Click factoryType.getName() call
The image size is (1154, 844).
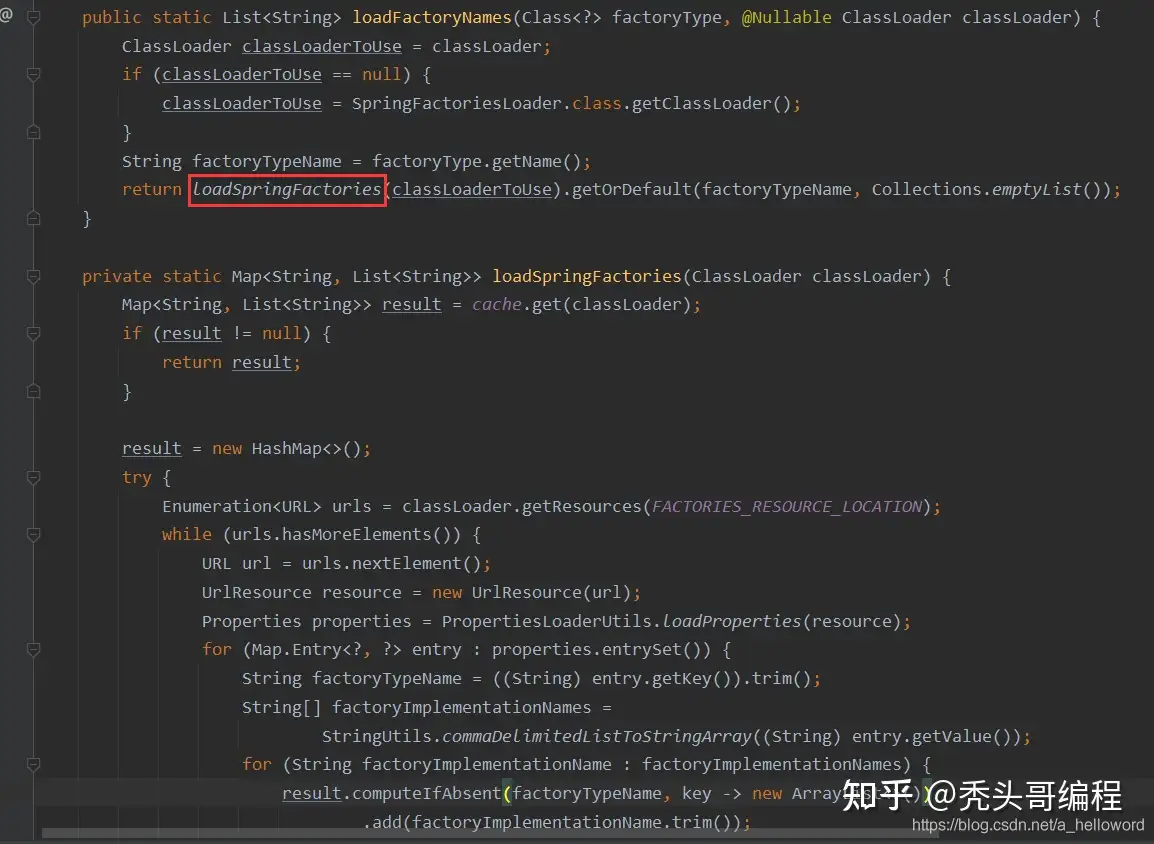(476, 161)
